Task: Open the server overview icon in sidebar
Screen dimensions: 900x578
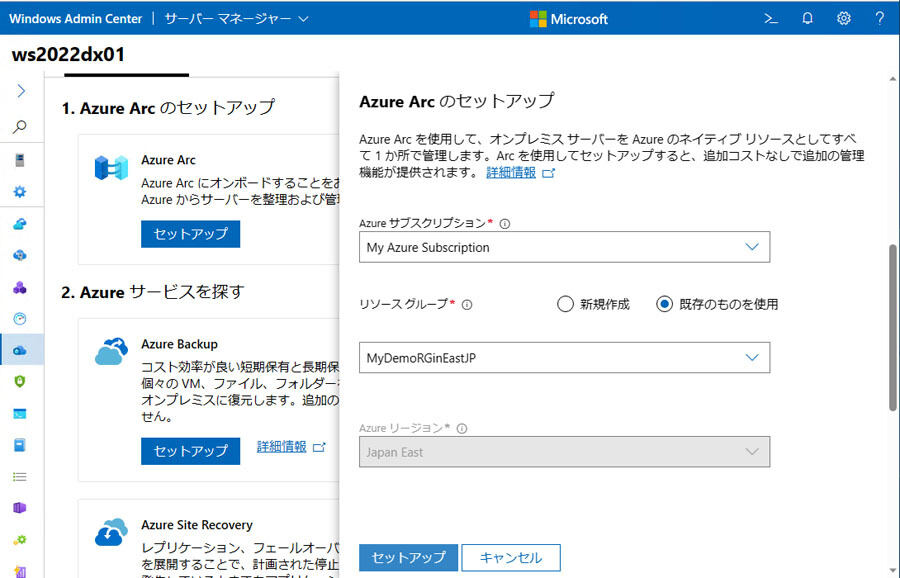Action: 20,160
